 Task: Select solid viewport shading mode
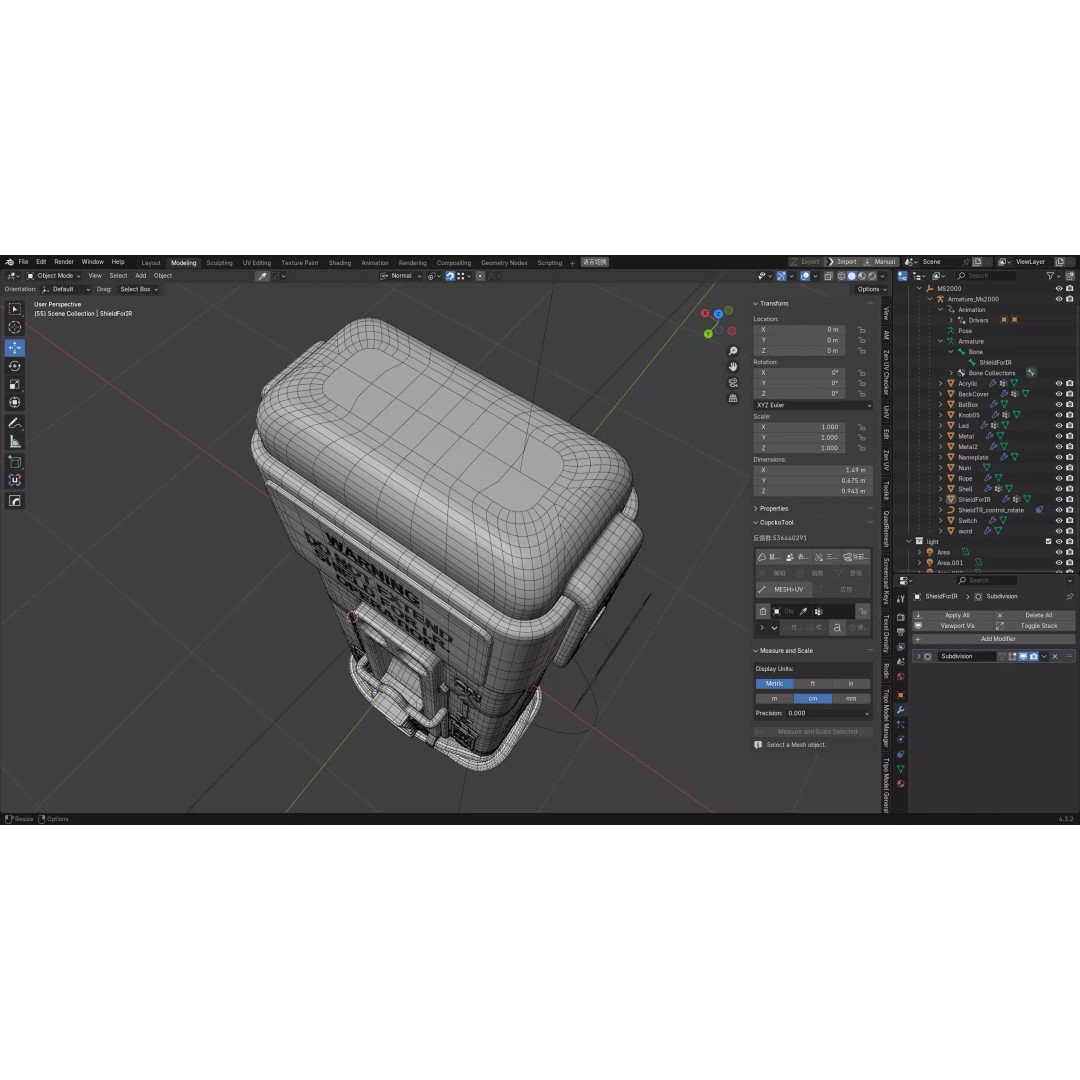tap(851, 276)
